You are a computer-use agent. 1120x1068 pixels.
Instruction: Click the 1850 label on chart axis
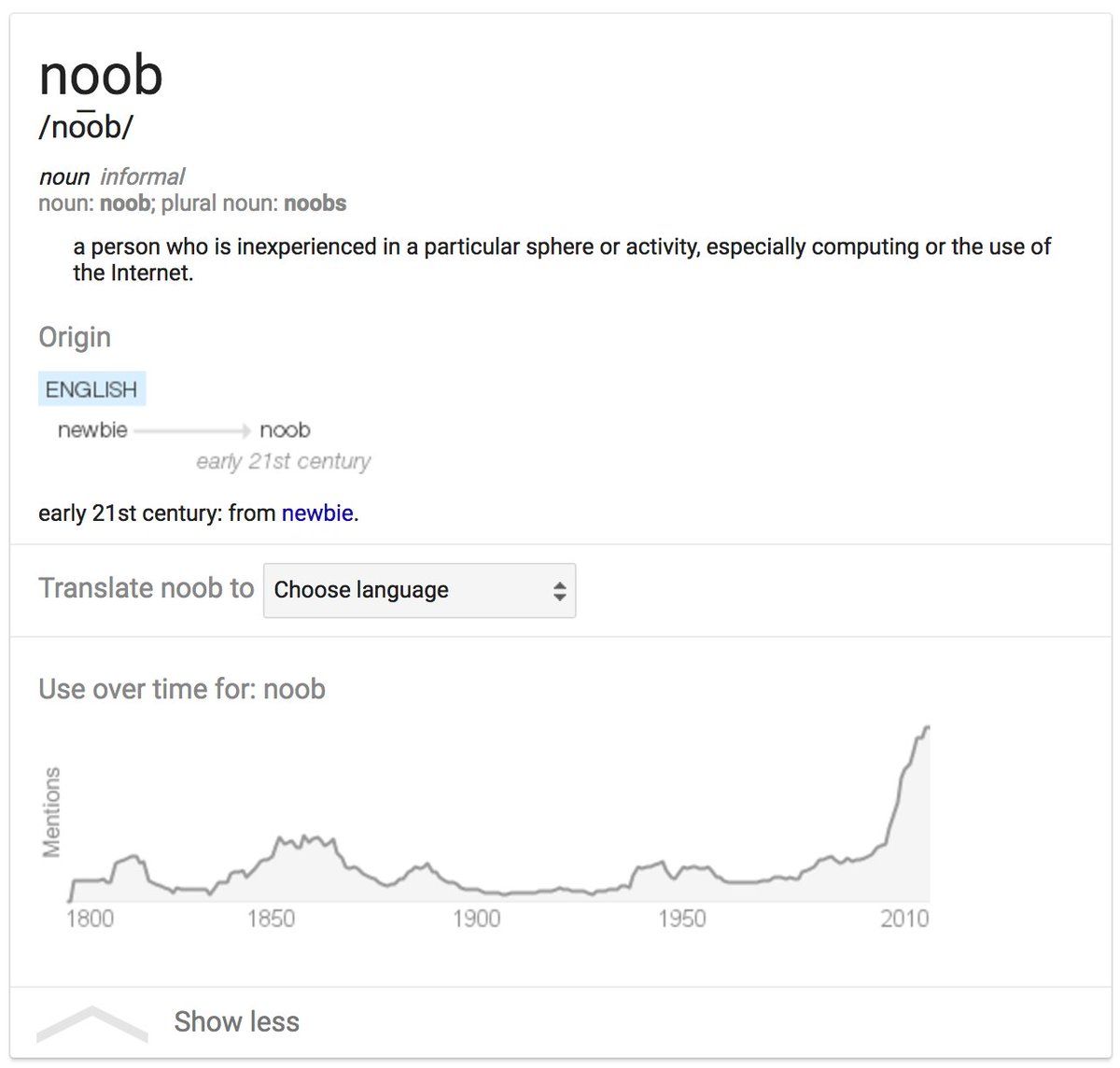[x=271, y=919]
